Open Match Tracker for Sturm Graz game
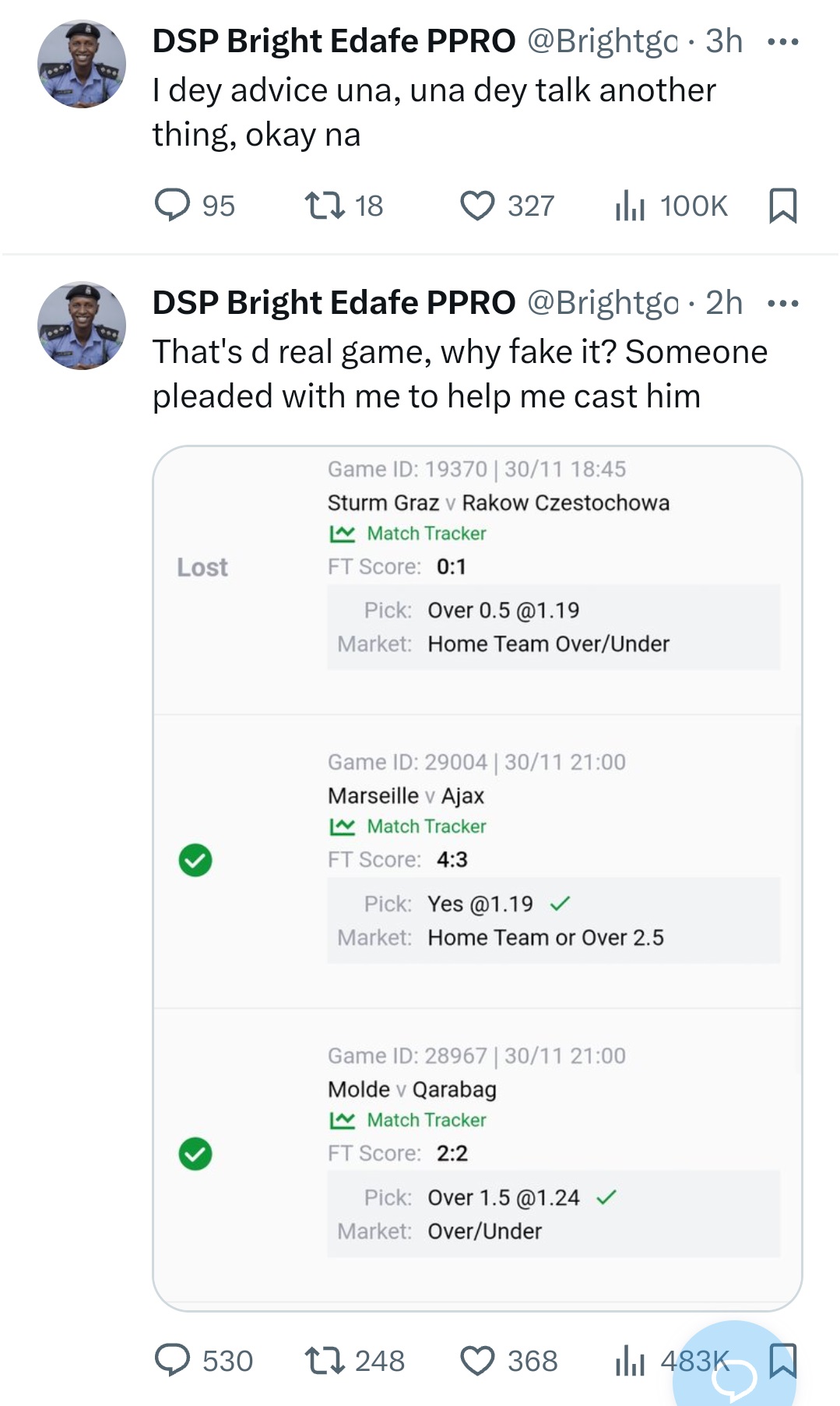This screenshot has width=840, height=1406. point(425,534)
